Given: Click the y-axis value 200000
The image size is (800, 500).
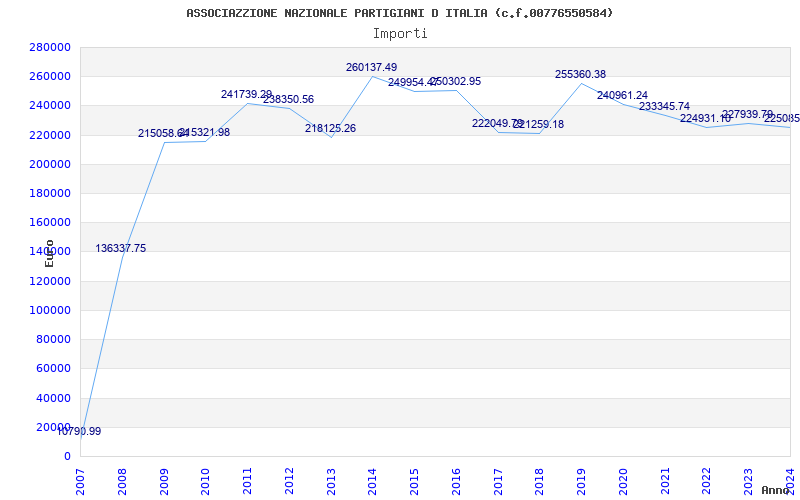Looking at the screenshot, I should (50, 164).
